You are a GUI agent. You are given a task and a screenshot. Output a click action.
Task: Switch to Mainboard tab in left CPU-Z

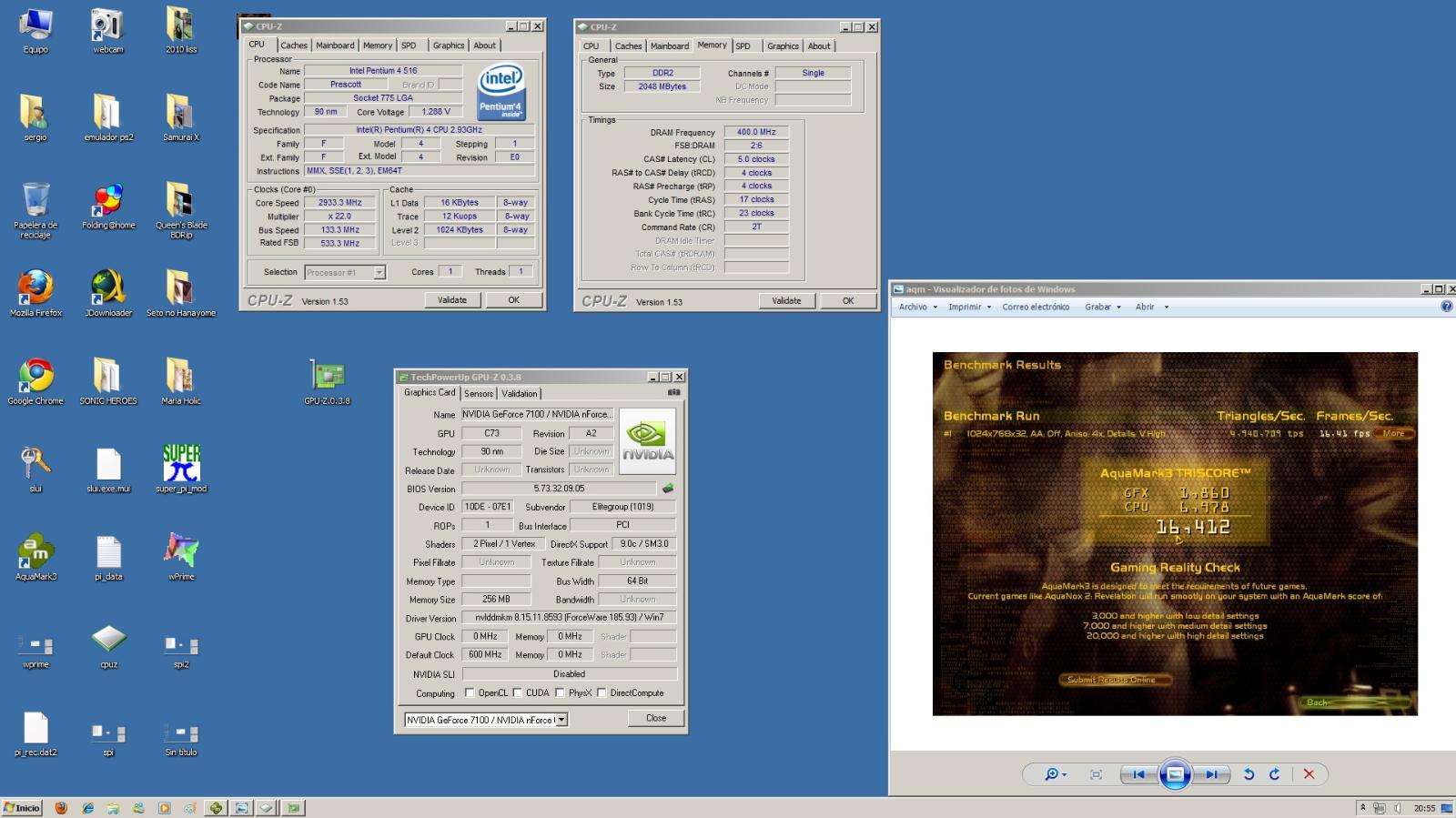[335, 45]
